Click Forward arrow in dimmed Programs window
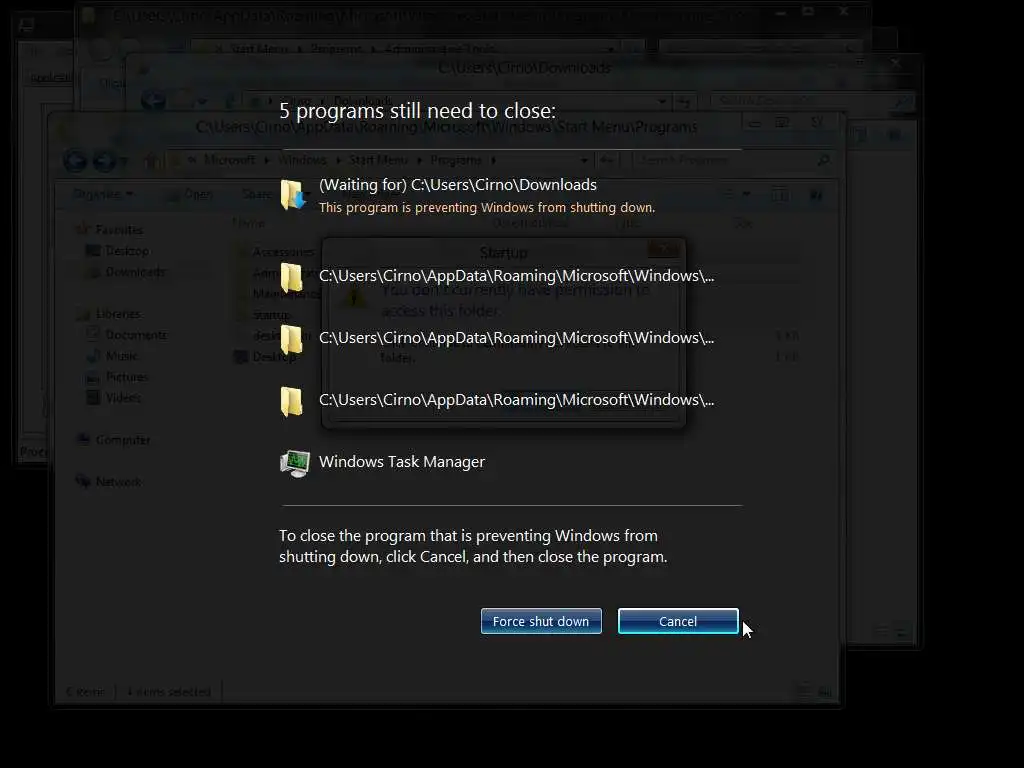 (104, 161)
